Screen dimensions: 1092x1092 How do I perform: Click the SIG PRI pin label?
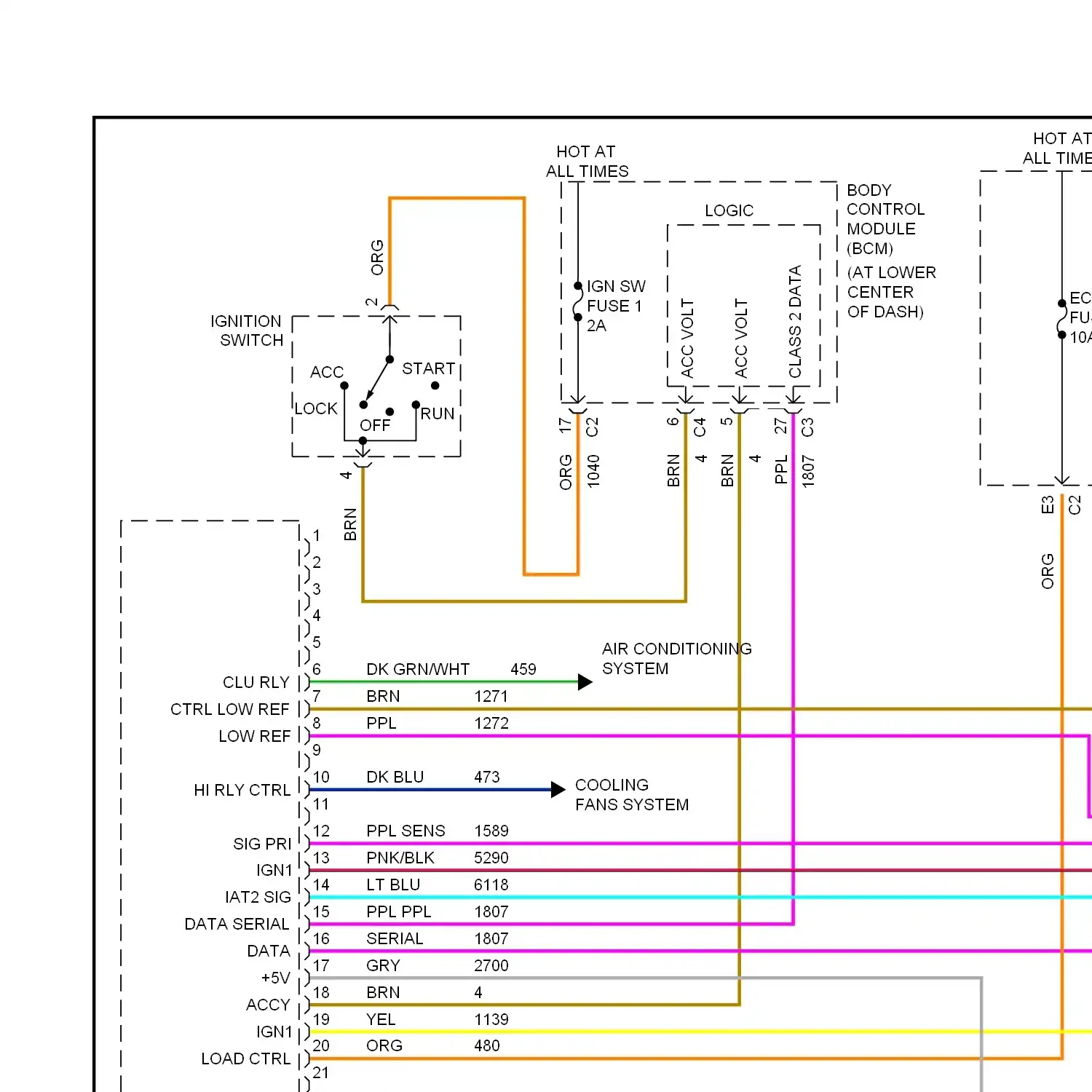click(x=262, y=844)
